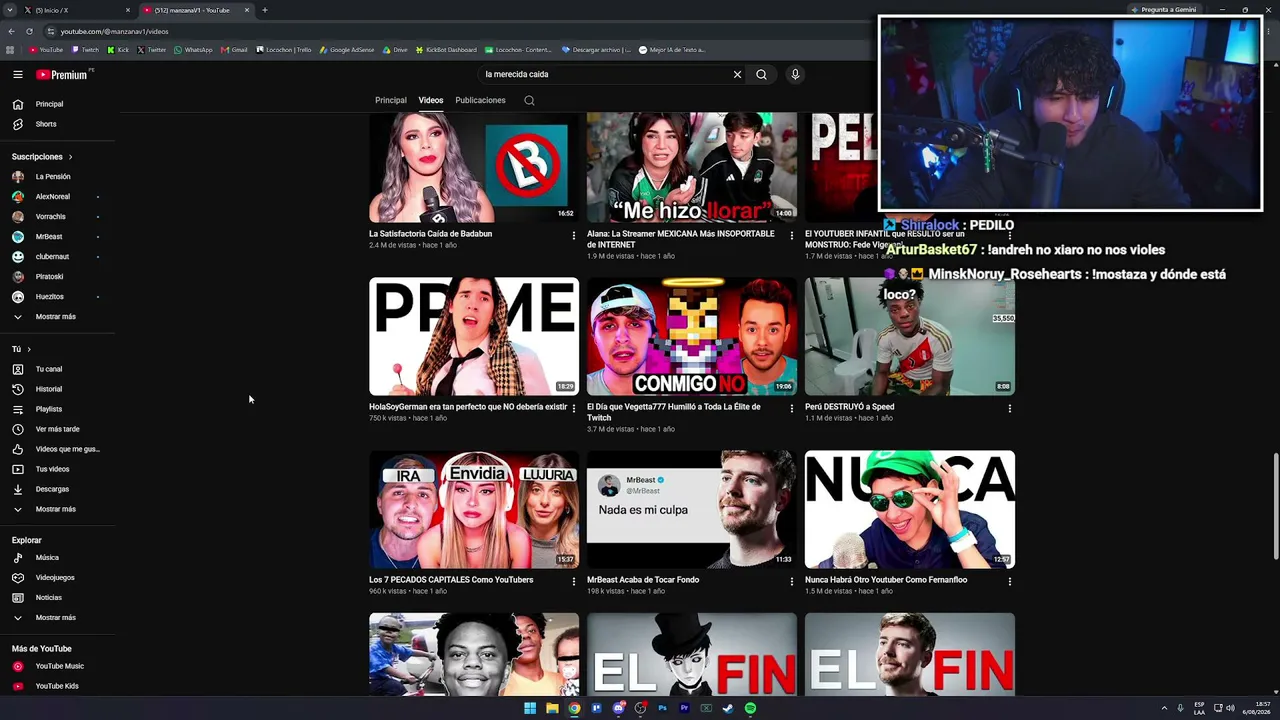Screen dimensions: 1280x720
Task: Open more options for 7 PECADOS CAPITALES video
Action: pyautogui.click(x=574, y=581)
